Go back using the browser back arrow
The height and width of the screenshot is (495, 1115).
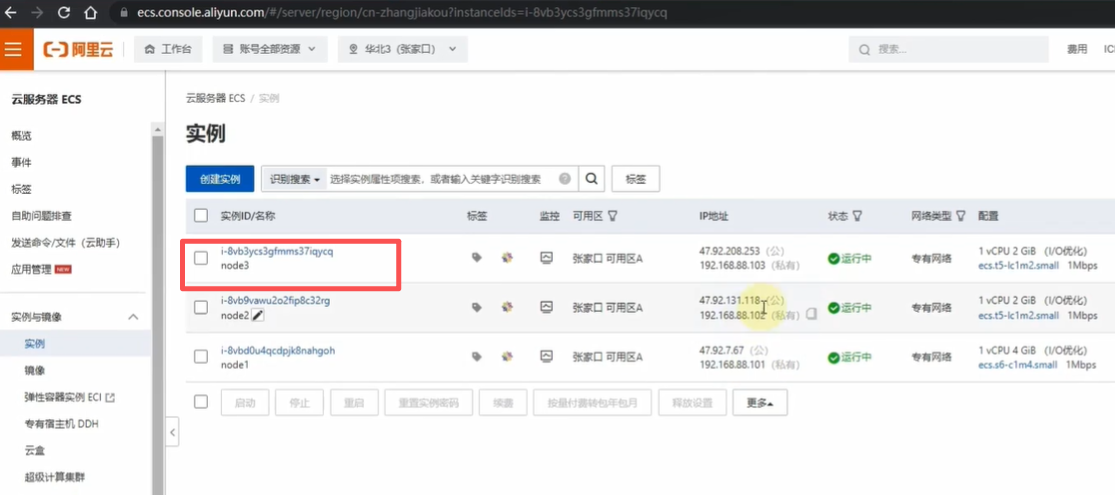pos(11,13)
